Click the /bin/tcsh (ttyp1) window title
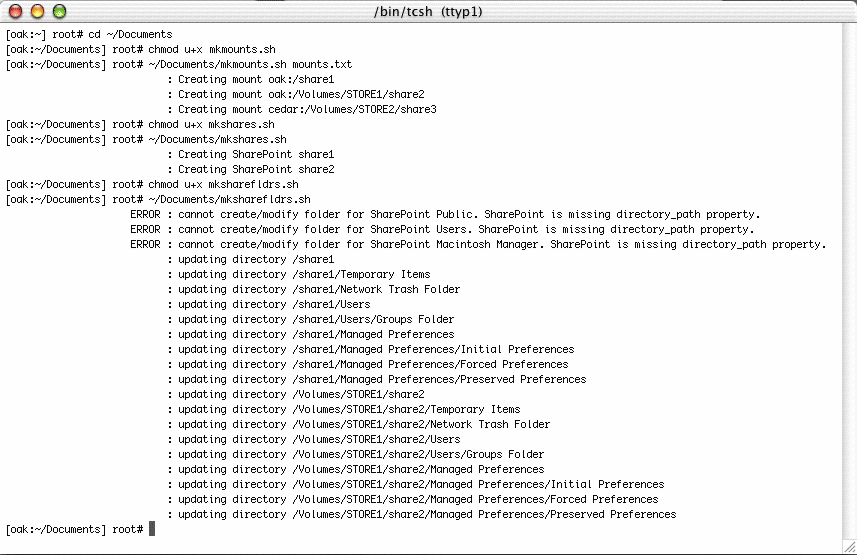Image resolution: width=857 pixels, height=555 pixels. click(x=428, y=11)
